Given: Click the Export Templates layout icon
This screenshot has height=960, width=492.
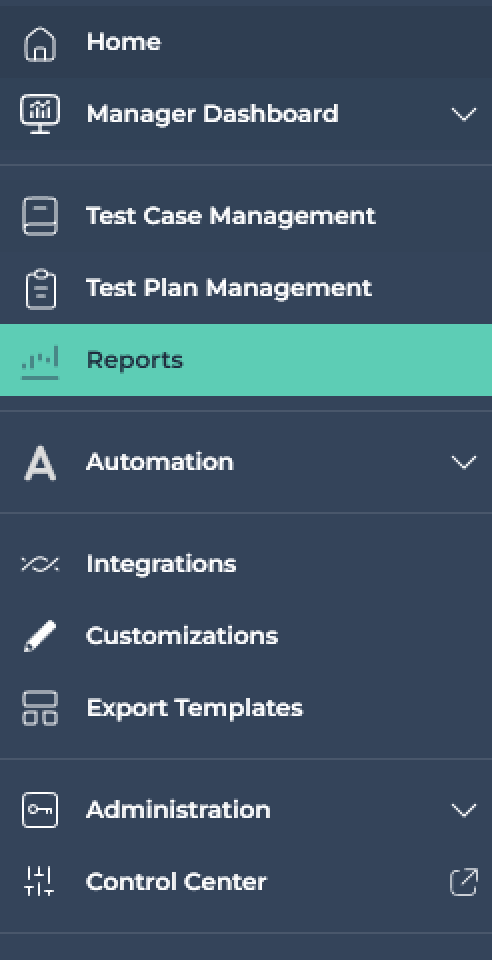Looking at the screenshot, I should [40, 708].
